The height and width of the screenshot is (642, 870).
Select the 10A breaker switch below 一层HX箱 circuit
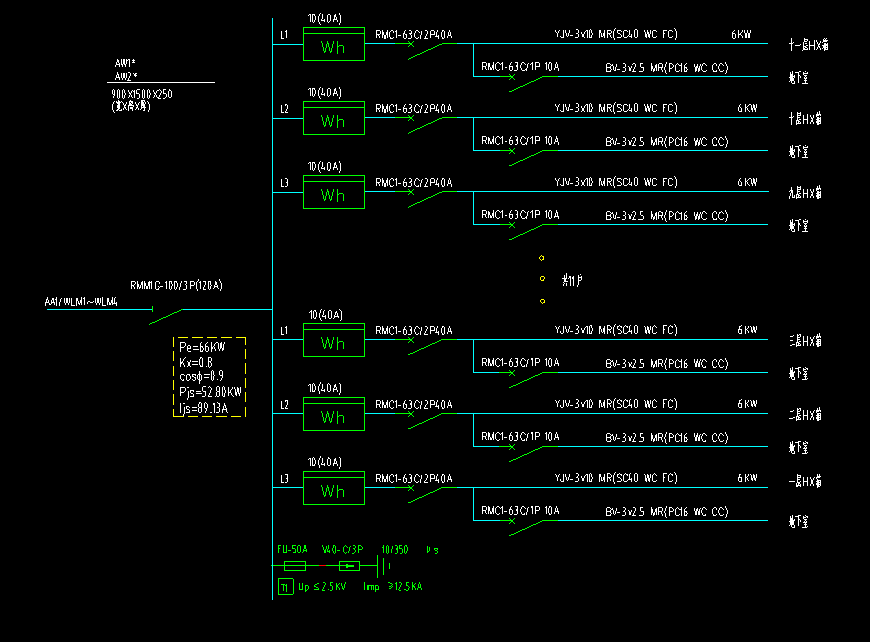[527, 527]
